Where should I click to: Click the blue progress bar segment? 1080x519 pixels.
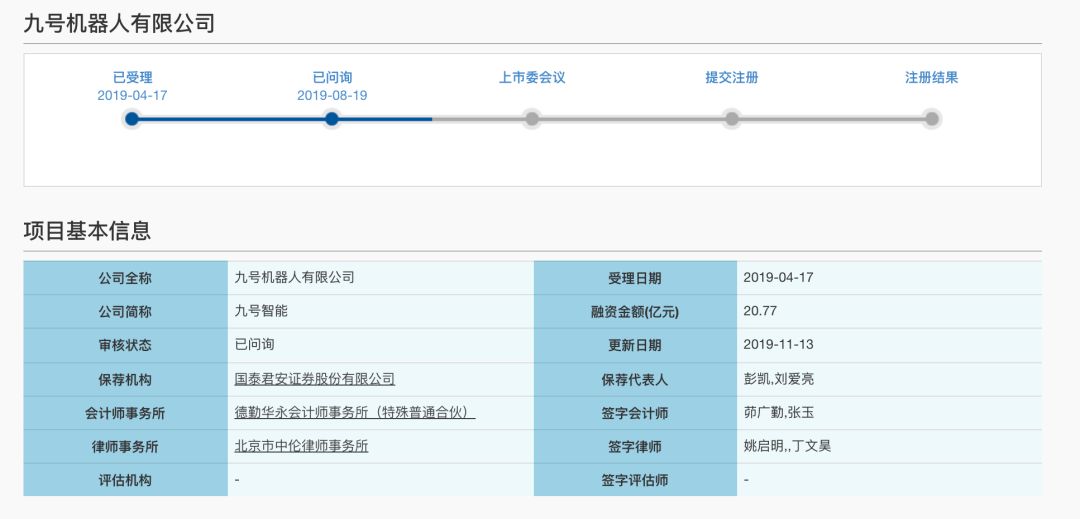[x=232, y=119]
